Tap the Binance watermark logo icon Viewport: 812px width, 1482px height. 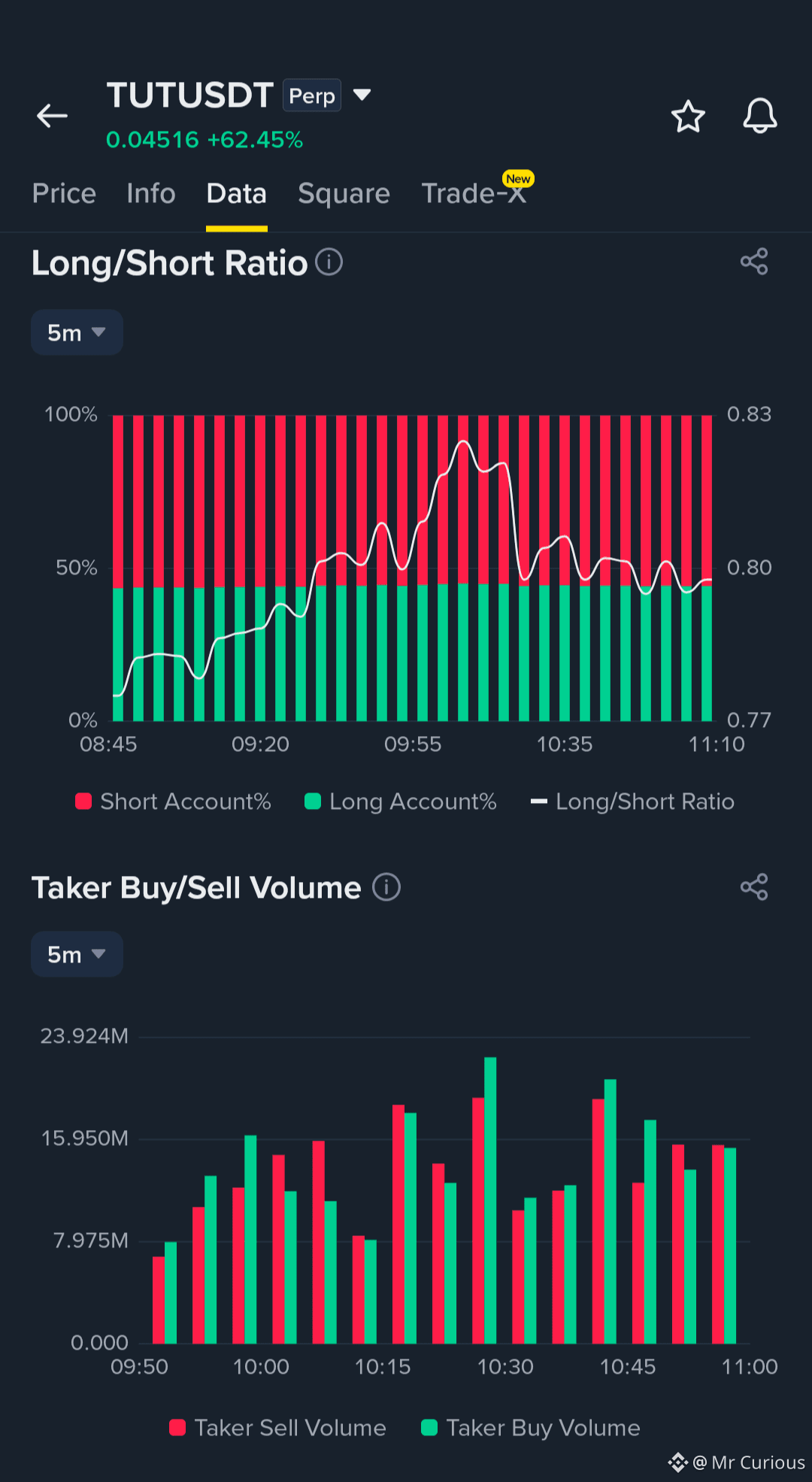(678, 1462)
